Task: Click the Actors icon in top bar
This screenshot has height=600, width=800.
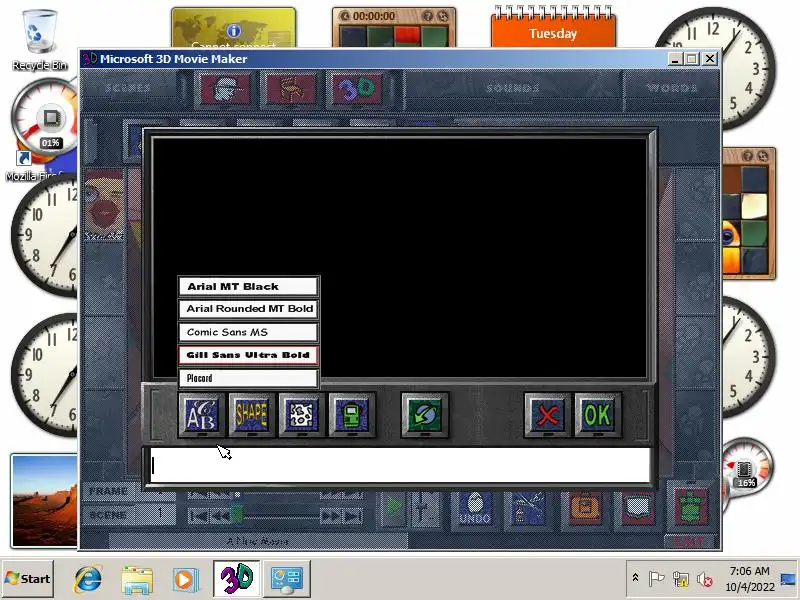Action: click(225, 89)
